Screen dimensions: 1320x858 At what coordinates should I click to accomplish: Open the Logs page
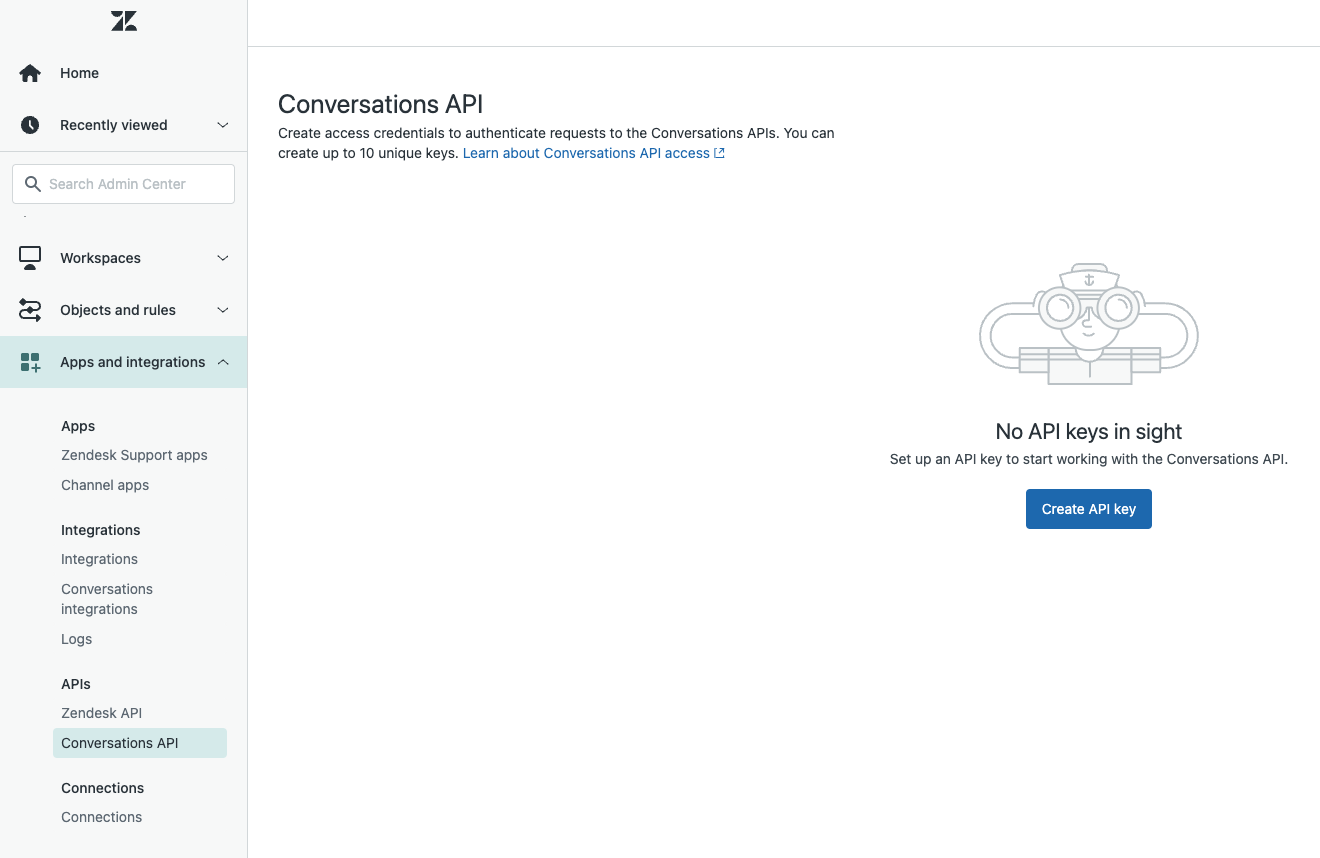point(76,639)
